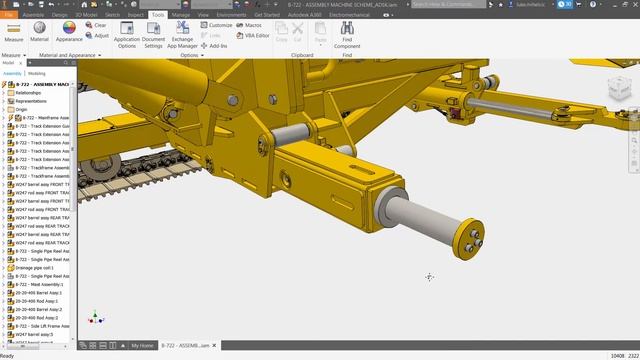Launch the VBA Editor
Screen dimensions: 640x360
253,36
